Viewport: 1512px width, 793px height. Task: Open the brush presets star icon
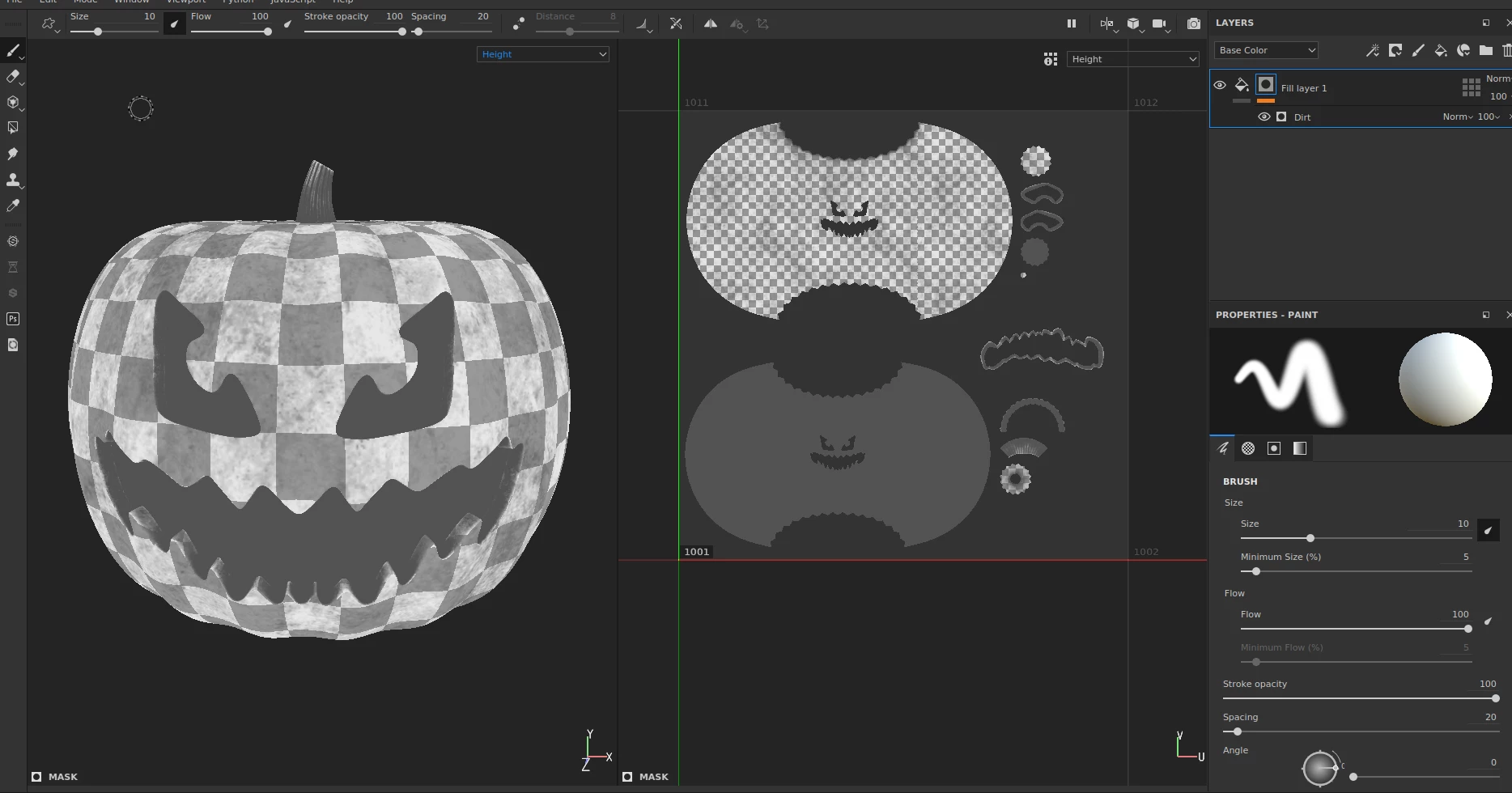click(49, 24)
